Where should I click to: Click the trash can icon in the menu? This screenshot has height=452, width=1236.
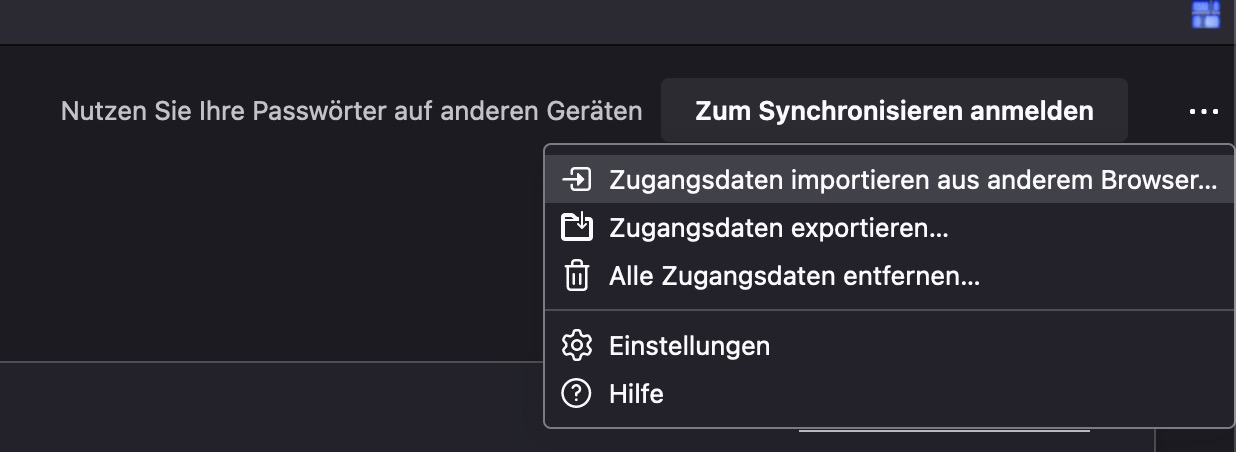coord(577,276)
